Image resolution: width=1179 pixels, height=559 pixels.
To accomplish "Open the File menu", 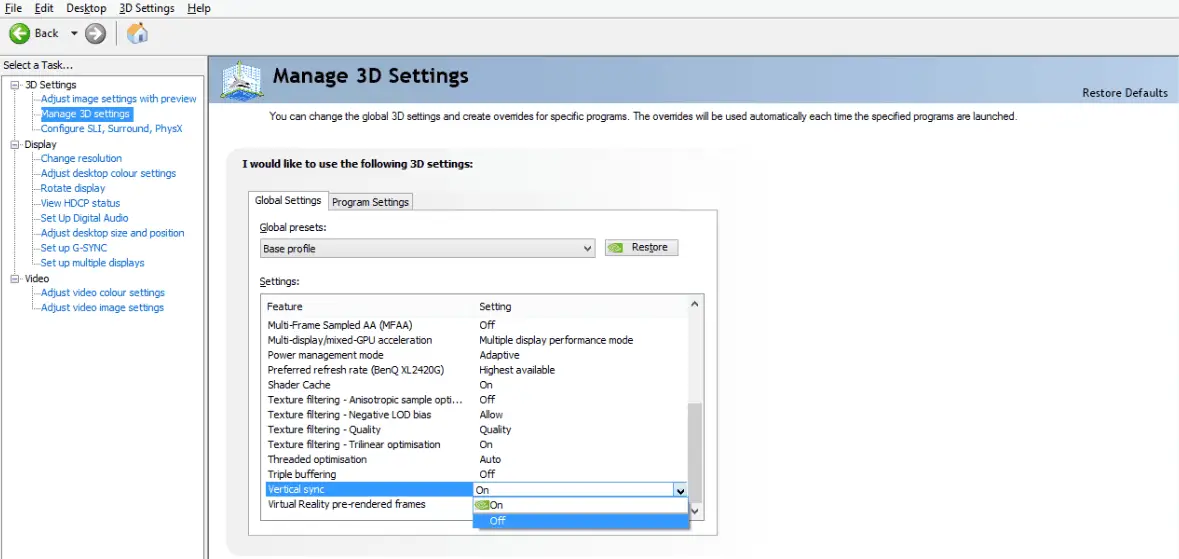I will [14, 8].
